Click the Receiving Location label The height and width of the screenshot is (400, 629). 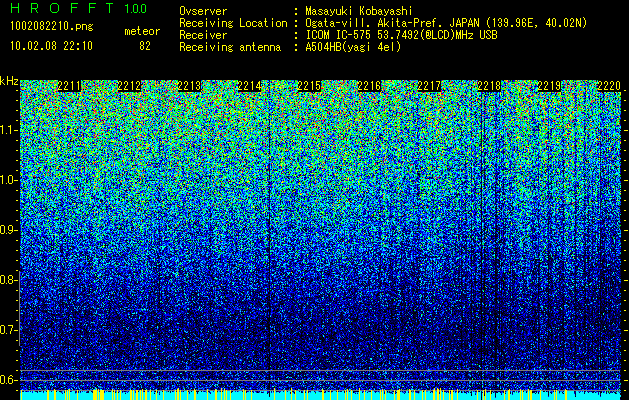click(233, 23)
